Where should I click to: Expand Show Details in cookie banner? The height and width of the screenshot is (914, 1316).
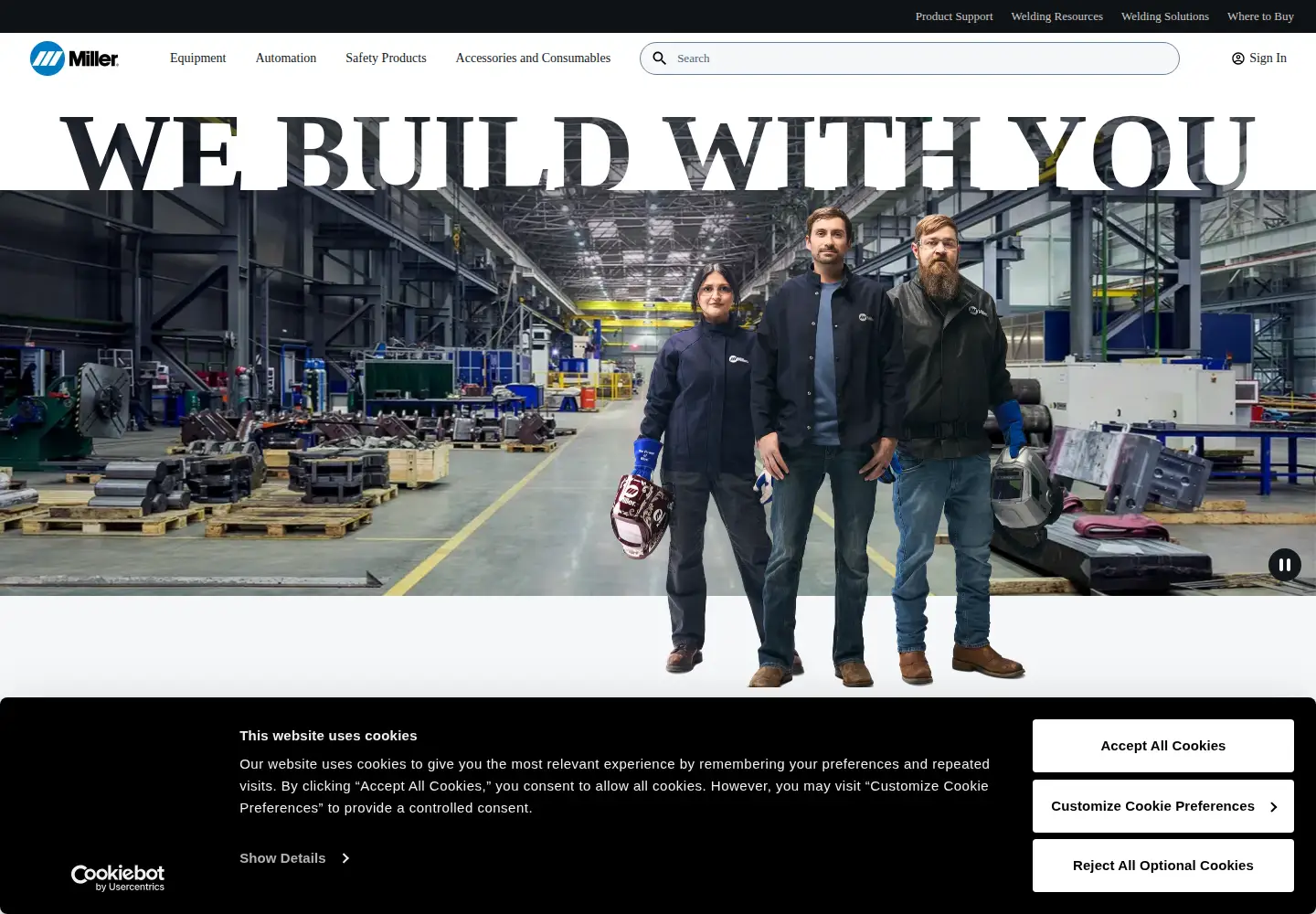click(294, 858)
